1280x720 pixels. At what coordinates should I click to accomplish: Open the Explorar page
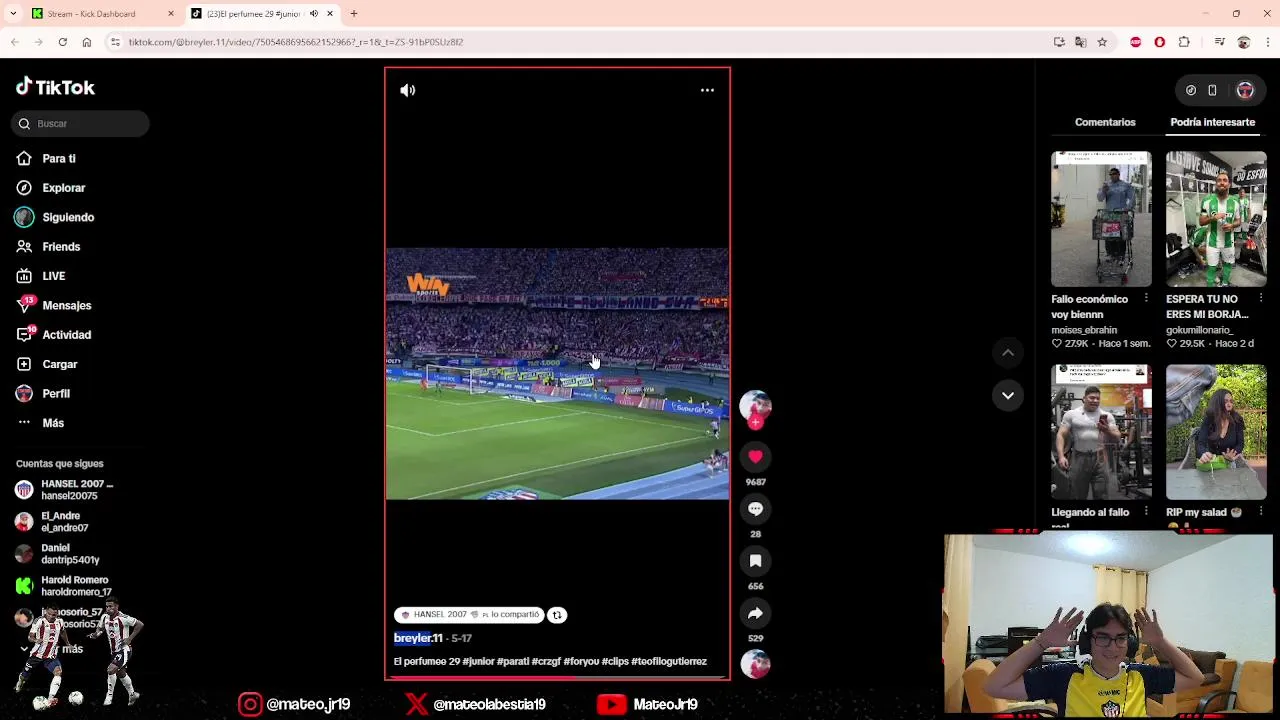click(51, 187)
